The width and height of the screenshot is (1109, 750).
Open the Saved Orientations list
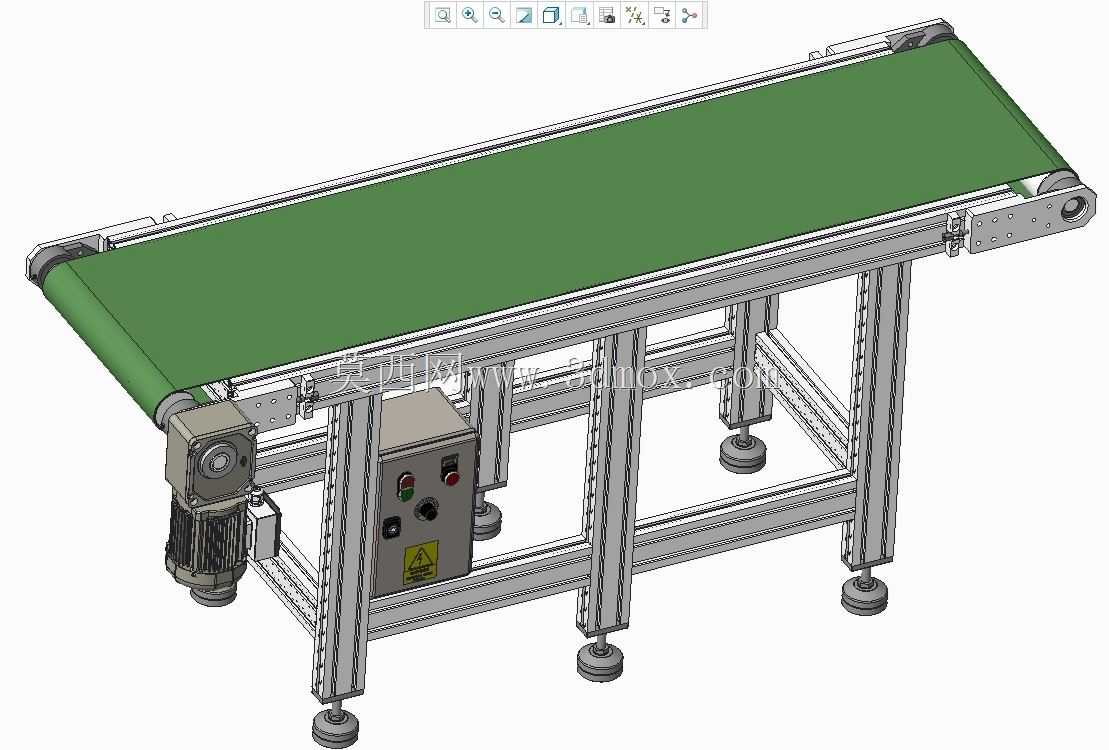pyautogui.click(x=579, y=16)
